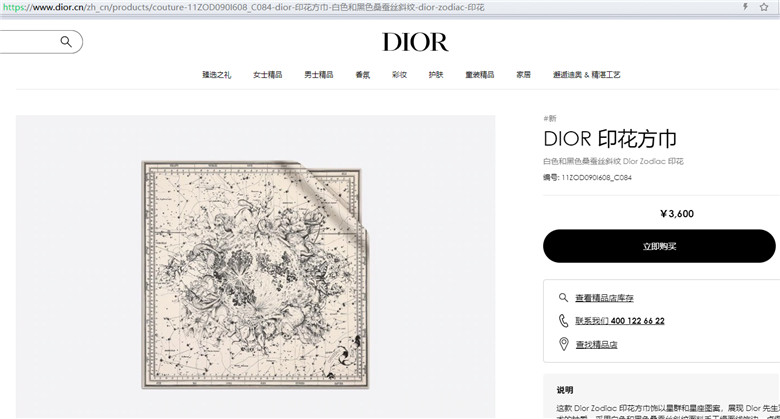Screen dimensions: 780x419
Task: Open the 香氛 menu
Action: 363,75
